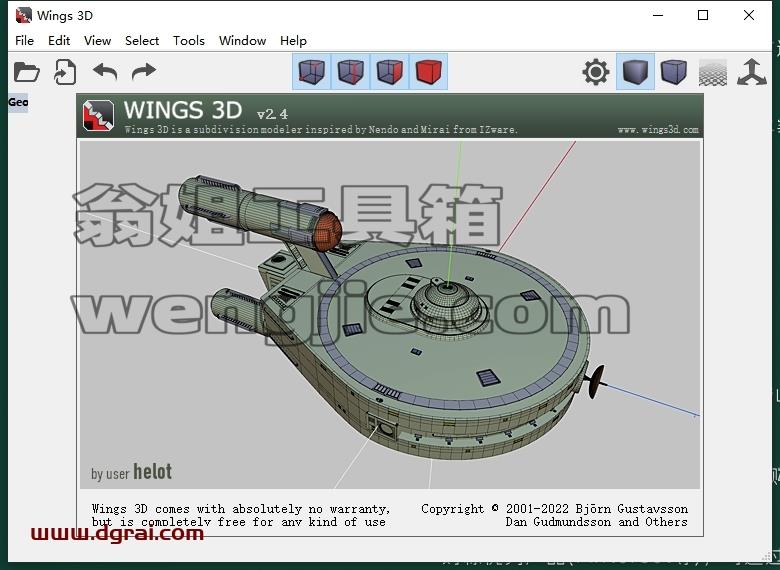Open the View menu
This screenshot has height=570, width=780.
coord(97,41)
